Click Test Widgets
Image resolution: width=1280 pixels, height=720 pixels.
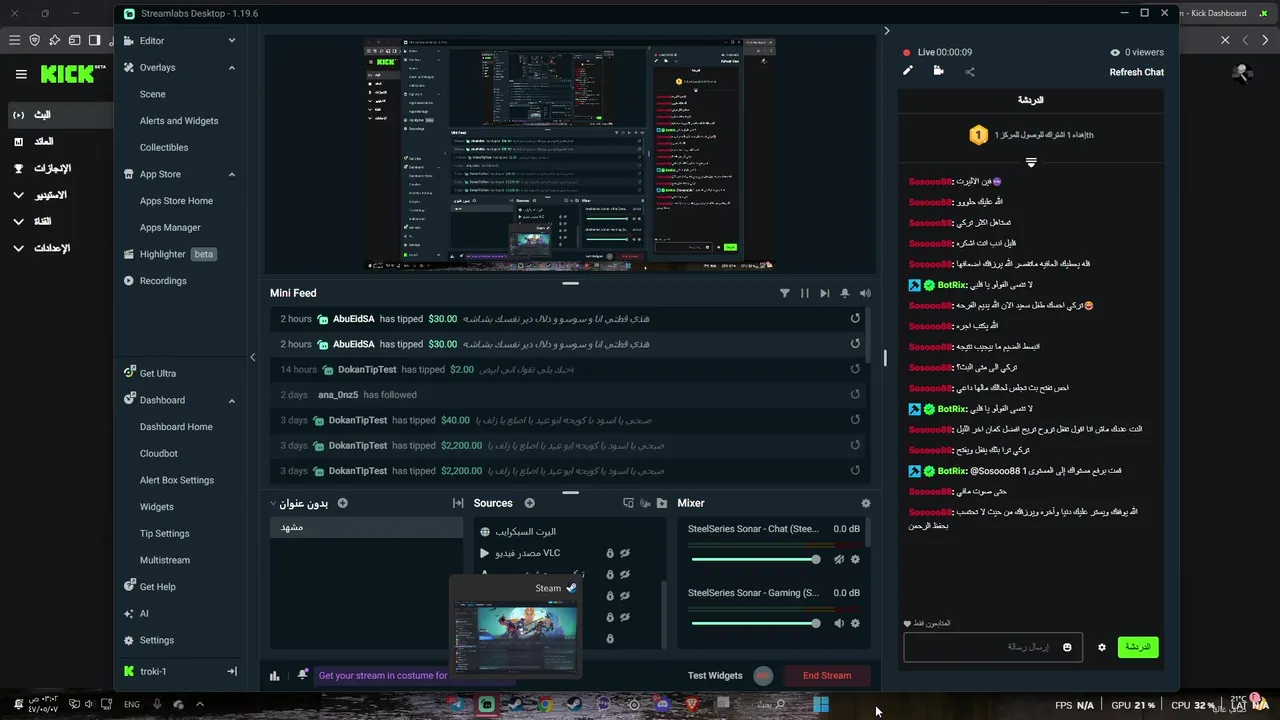[x=715, y=676]
